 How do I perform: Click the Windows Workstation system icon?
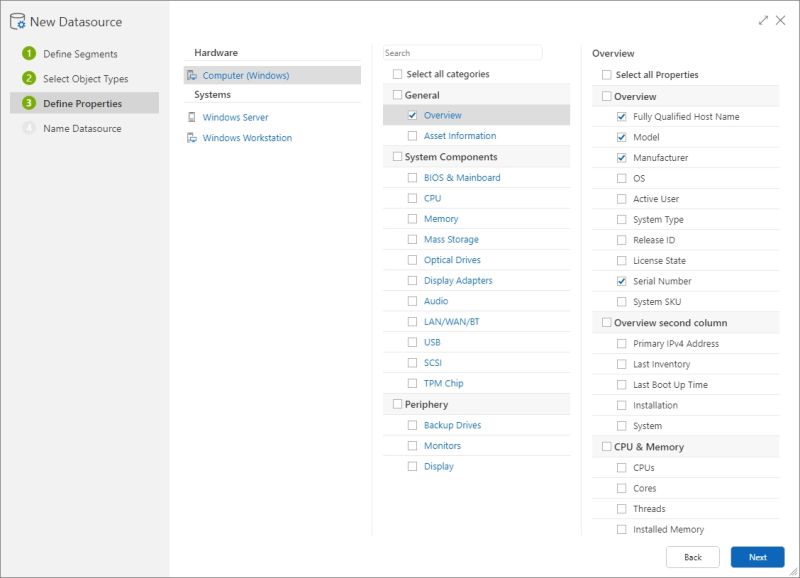(x=190, y=138)
